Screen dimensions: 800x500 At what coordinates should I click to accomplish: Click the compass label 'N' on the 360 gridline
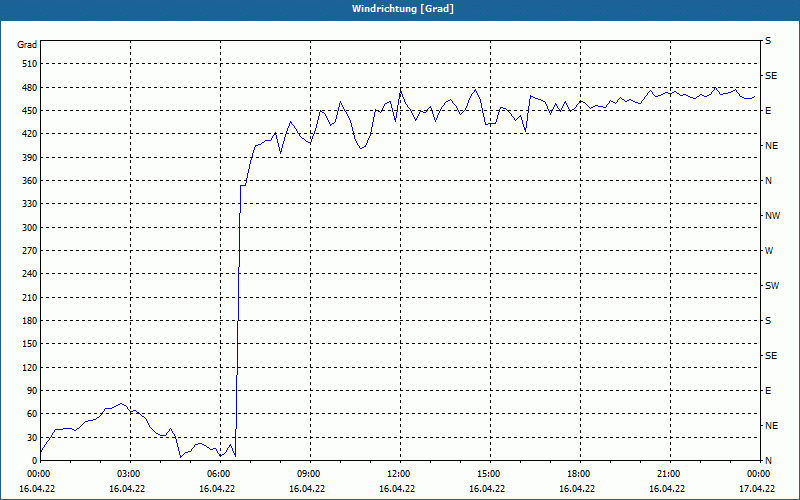tap(768, 181)
